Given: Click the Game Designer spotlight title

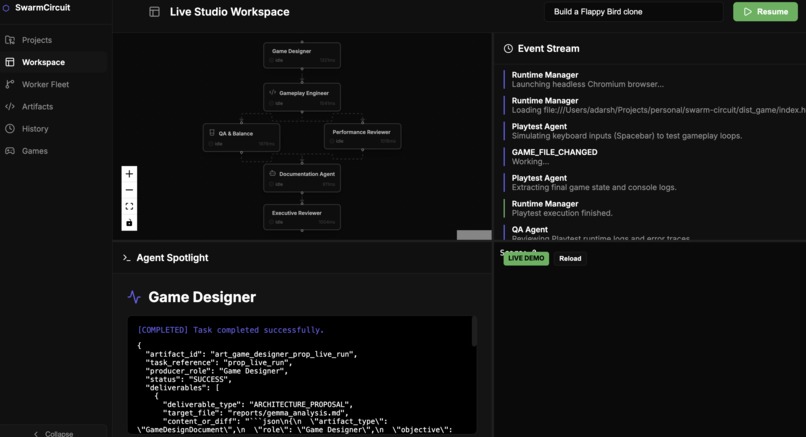Looking at the screenshot, I should tap(202, 297).
